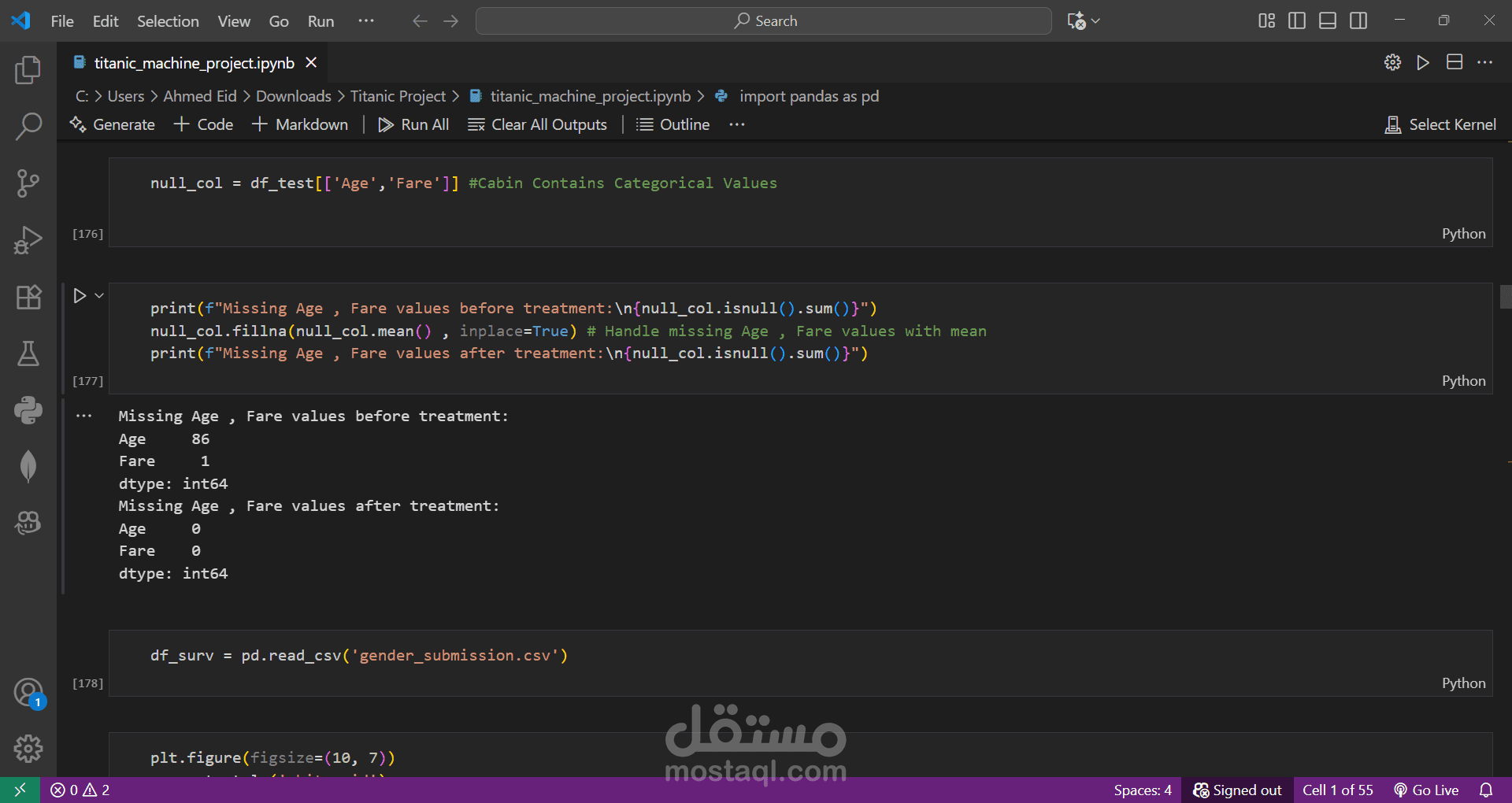Viewport: 1512px width, 803px height.
Task: Open the Source Control view
Action: point(28,183)
